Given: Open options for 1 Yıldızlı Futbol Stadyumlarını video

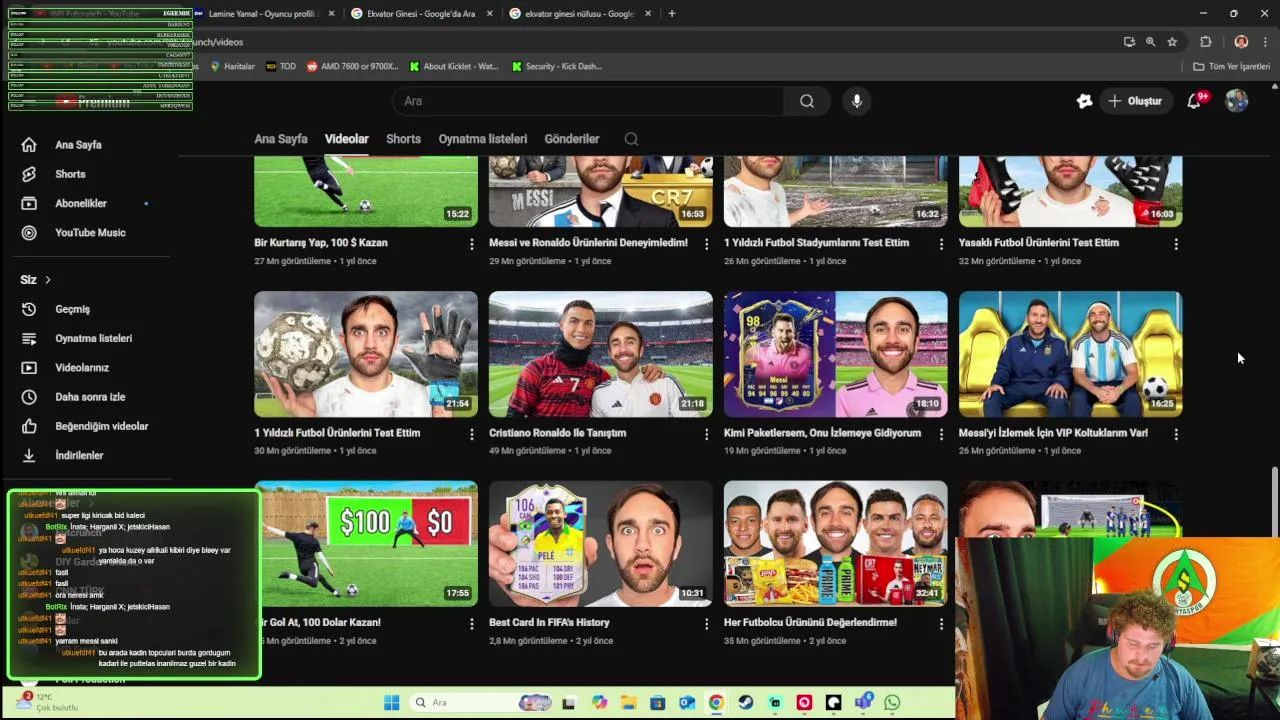Looking at the screenshot, I should click(941, 244).
